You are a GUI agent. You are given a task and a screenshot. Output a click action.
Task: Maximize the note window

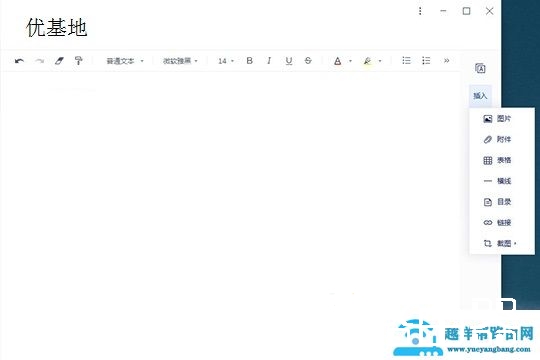pyautogui.click(x=466, y=11)
